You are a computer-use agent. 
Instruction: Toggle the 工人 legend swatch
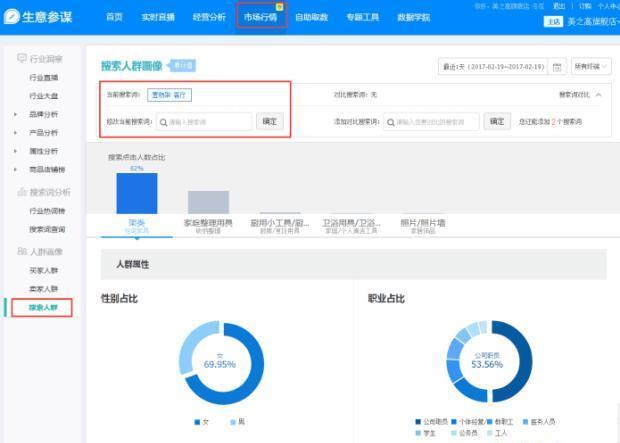tap(490, 433)
